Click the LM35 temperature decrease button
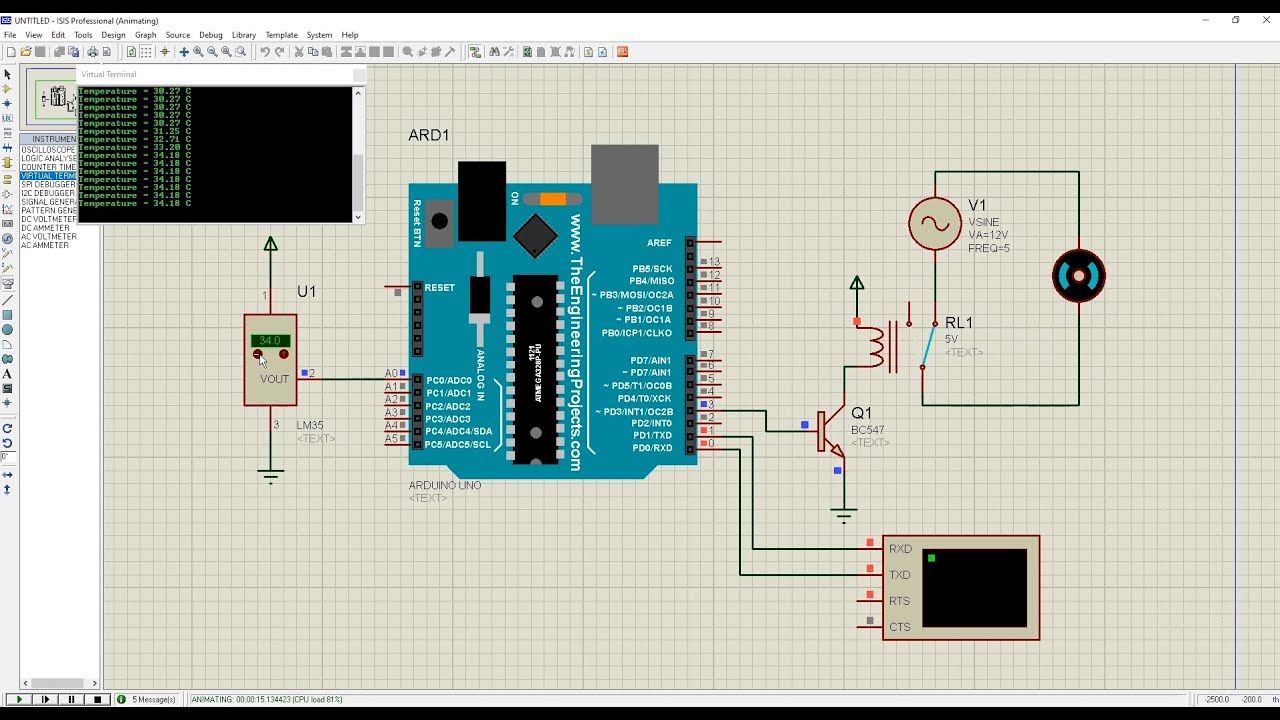Screen dimensions: 1280x720 [258, 354]
